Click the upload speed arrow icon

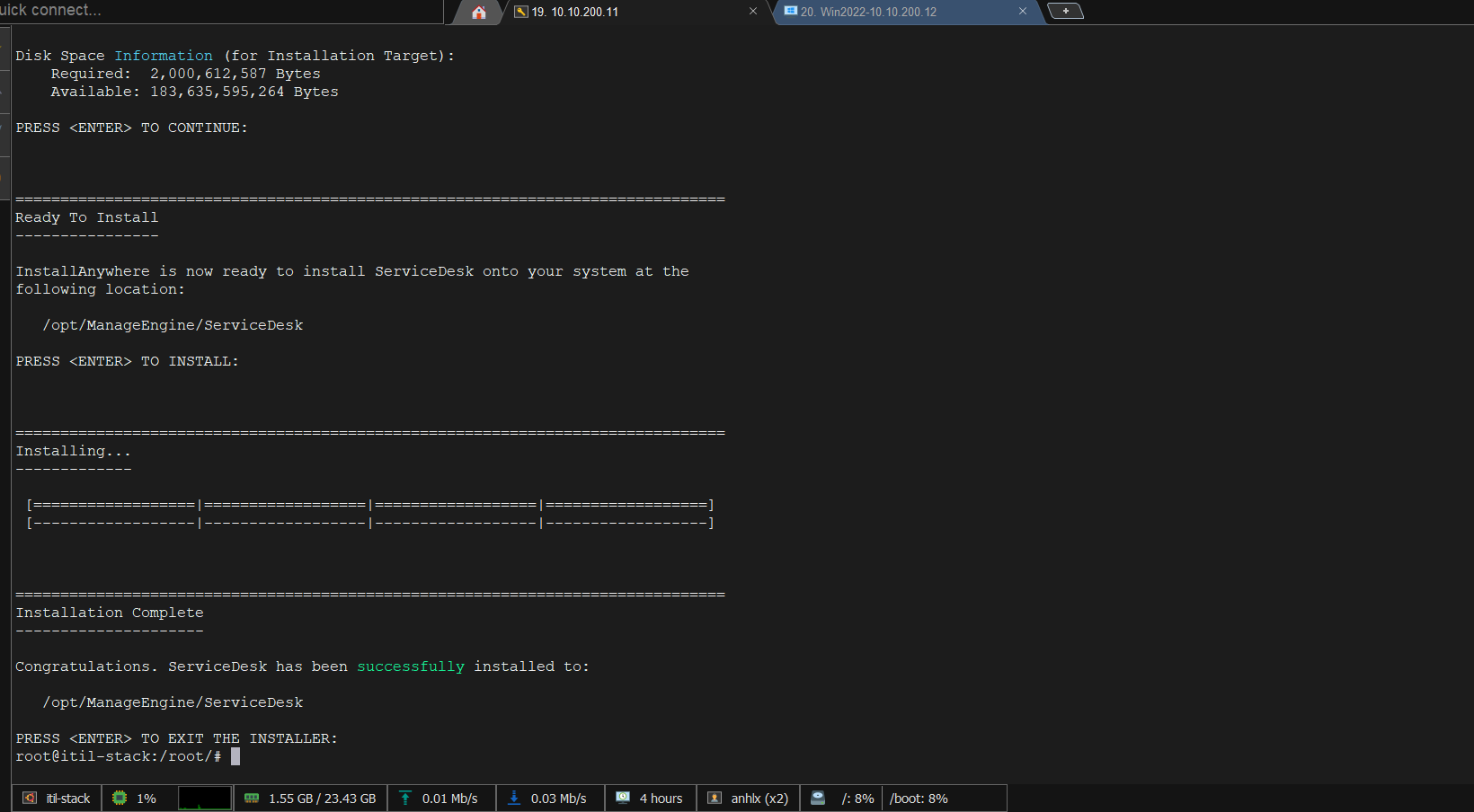point(405,798)
